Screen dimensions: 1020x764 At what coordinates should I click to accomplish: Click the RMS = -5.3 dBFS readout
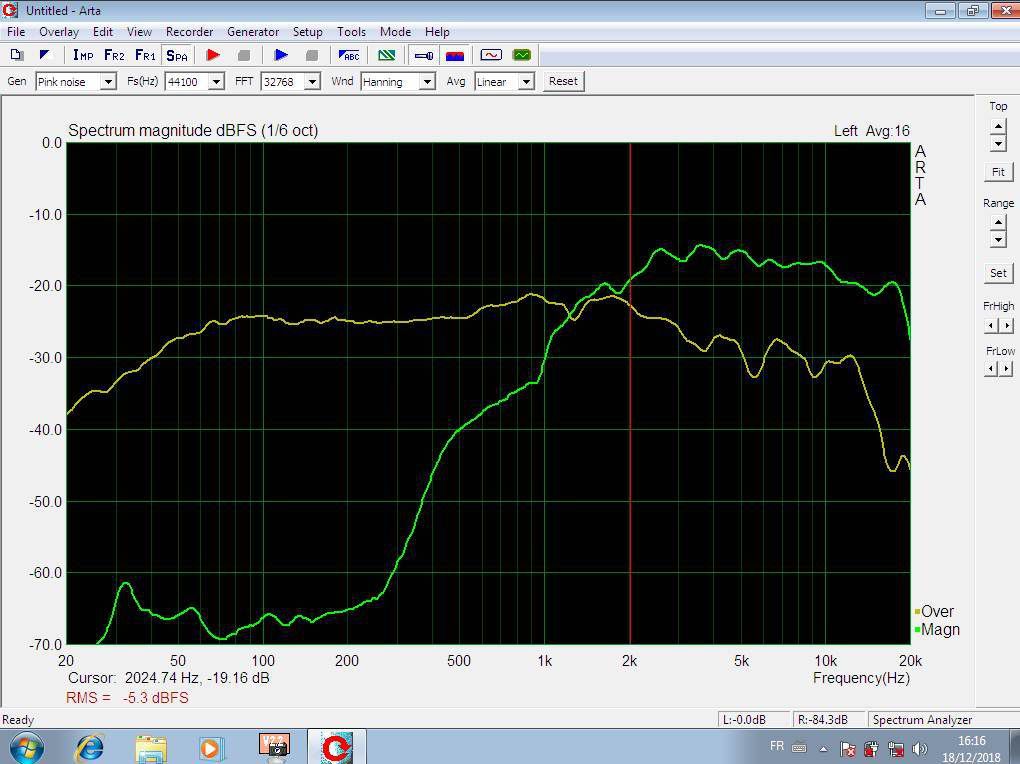coord(128,698)
